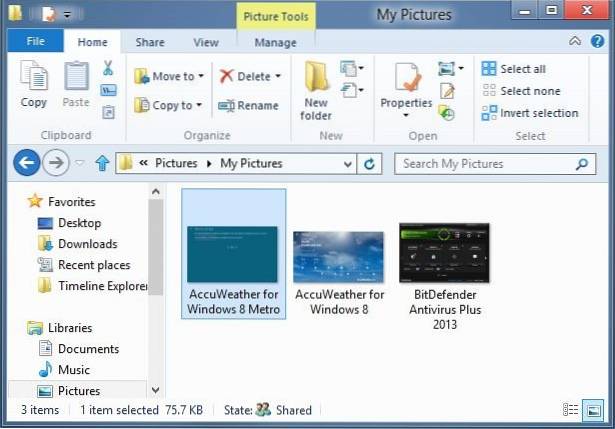Viewport: 615px width, 429px height.
Task: Create a New folder
Action: tap(316, 88)
